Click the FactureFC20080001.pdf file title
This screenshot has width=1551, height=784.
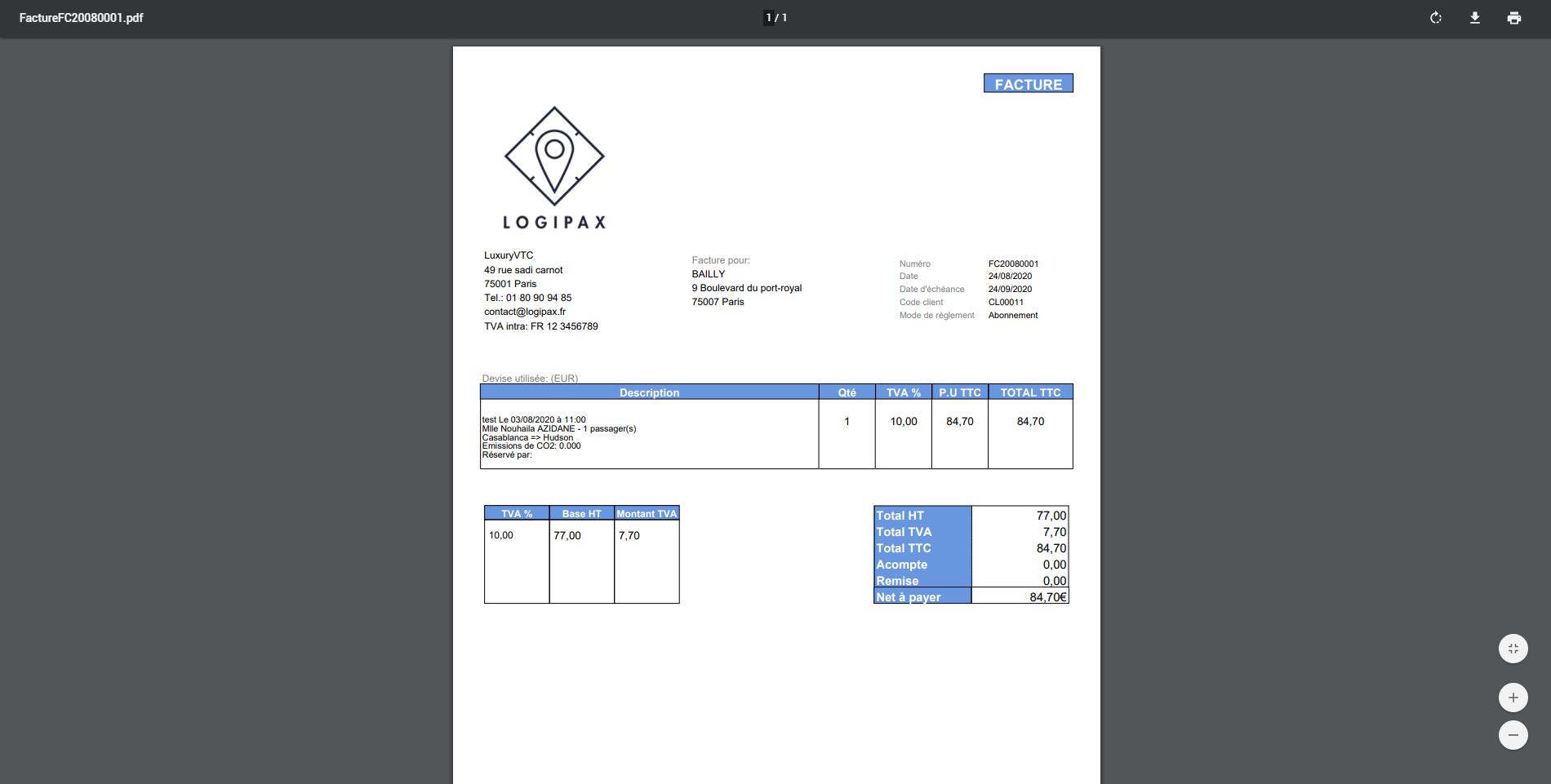(x=81, y=18)
